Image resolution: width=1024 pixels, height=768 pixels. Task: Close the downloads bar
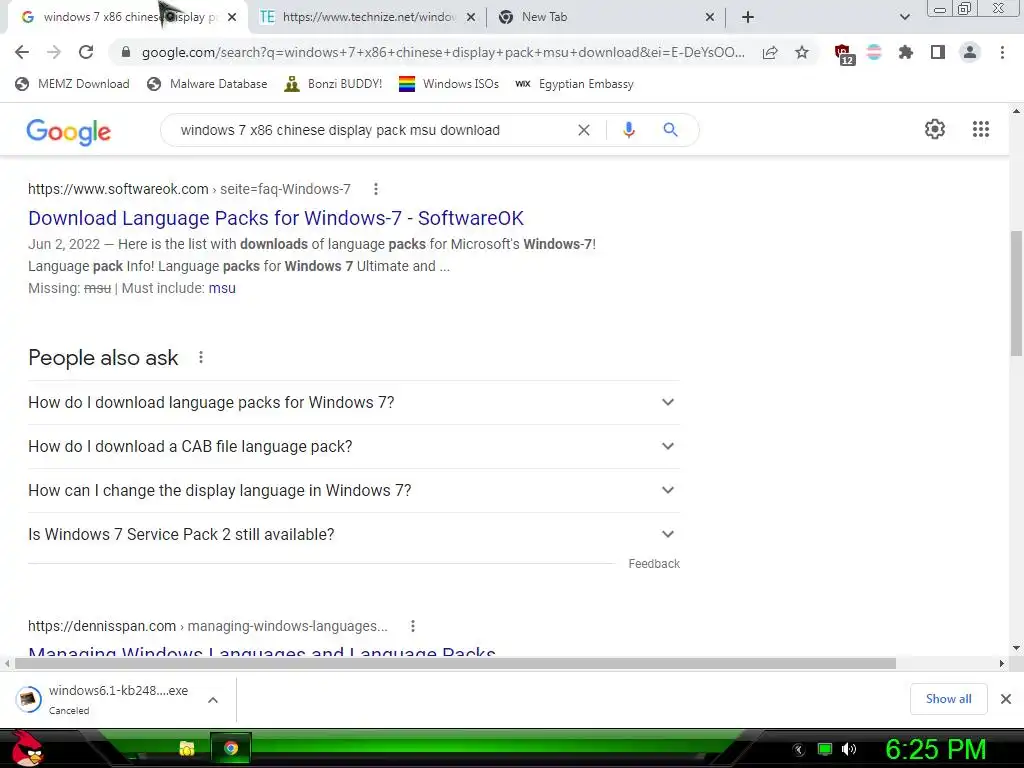pyautogui.click(x=1006, y=699)
